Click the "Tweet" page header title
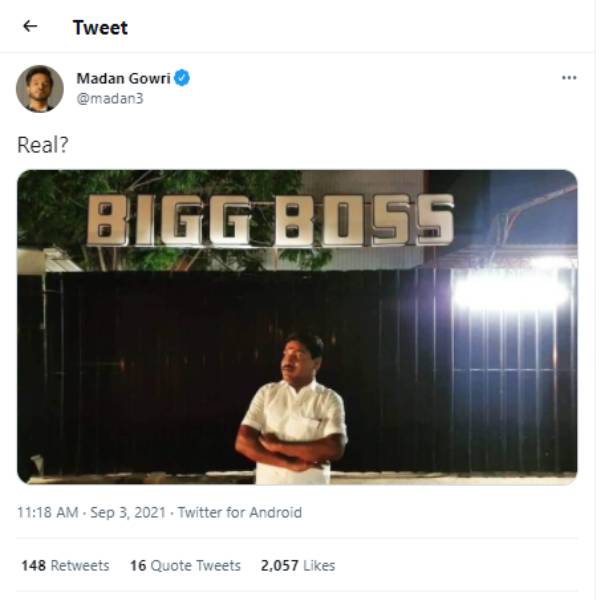This screenshot has width=600, height=600. click(x=100, y=27)
